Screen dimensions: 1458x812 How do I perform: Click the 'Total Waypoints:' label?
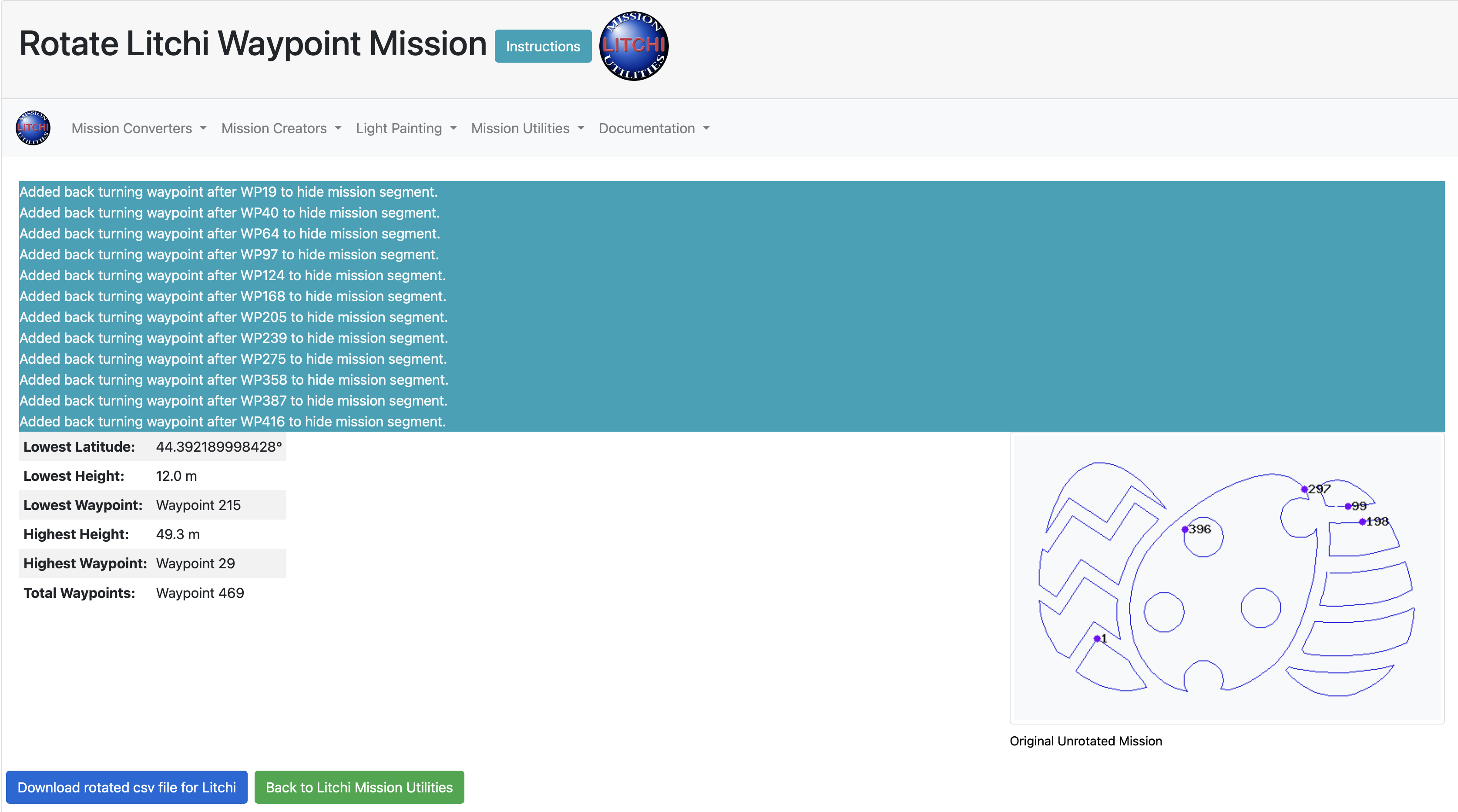click(x=79, y=593)
